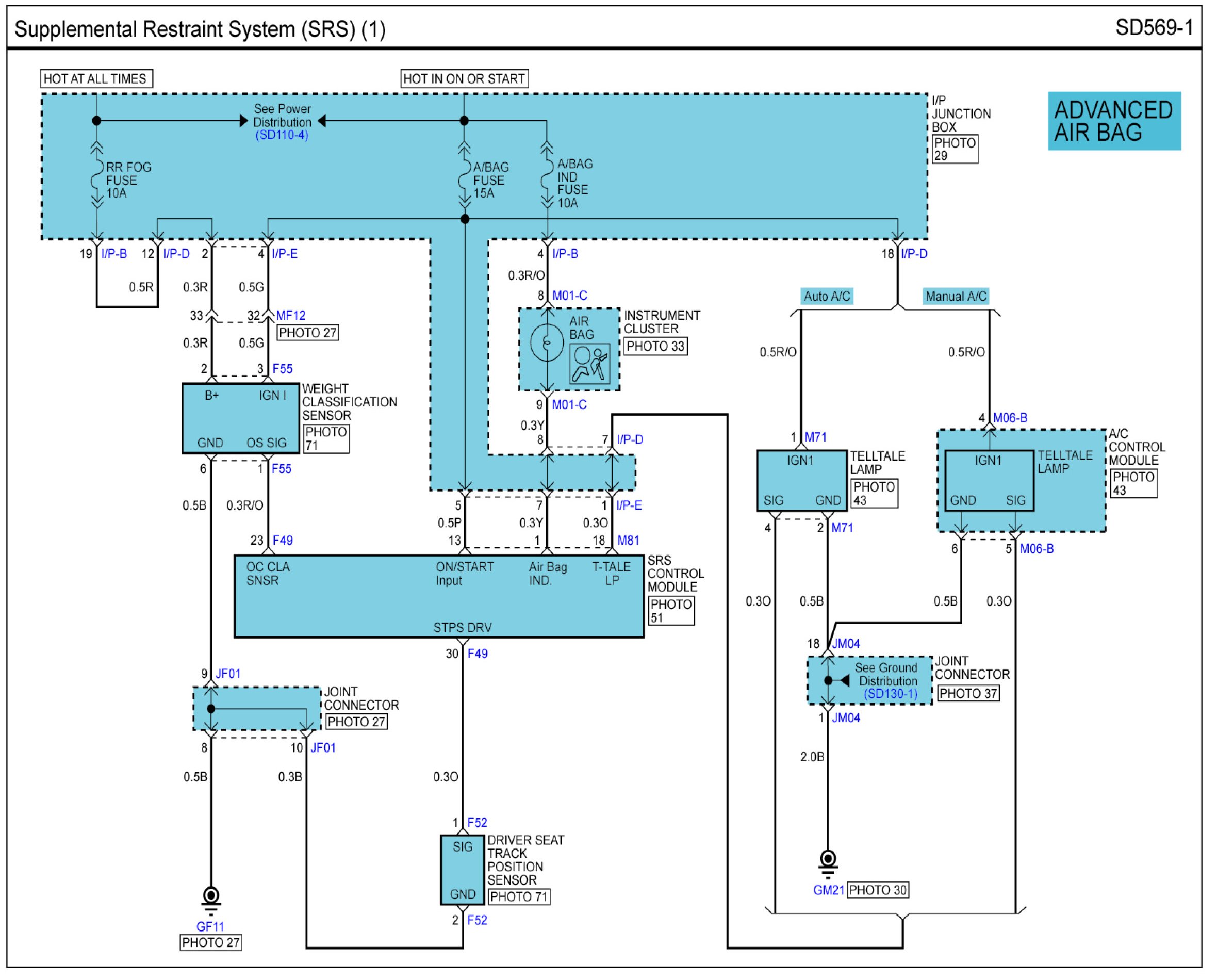The height and width of the screenshot is (980, 1217).
Task: Open the SD110-4 power distribution link
Action: [282, 136]
